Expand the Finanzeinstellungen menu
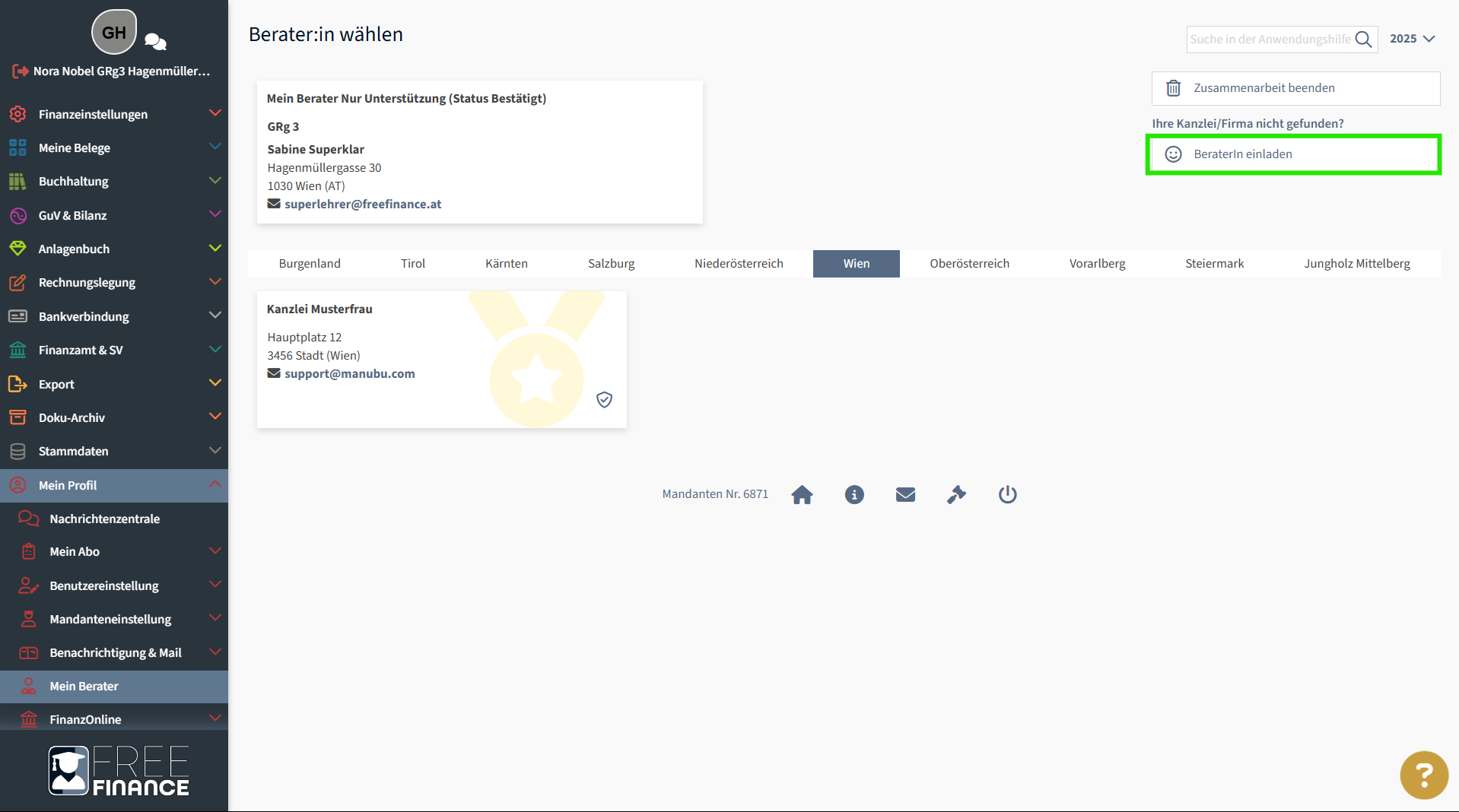This screenshot has height=812, width=1459. click(x=114, y=114)
